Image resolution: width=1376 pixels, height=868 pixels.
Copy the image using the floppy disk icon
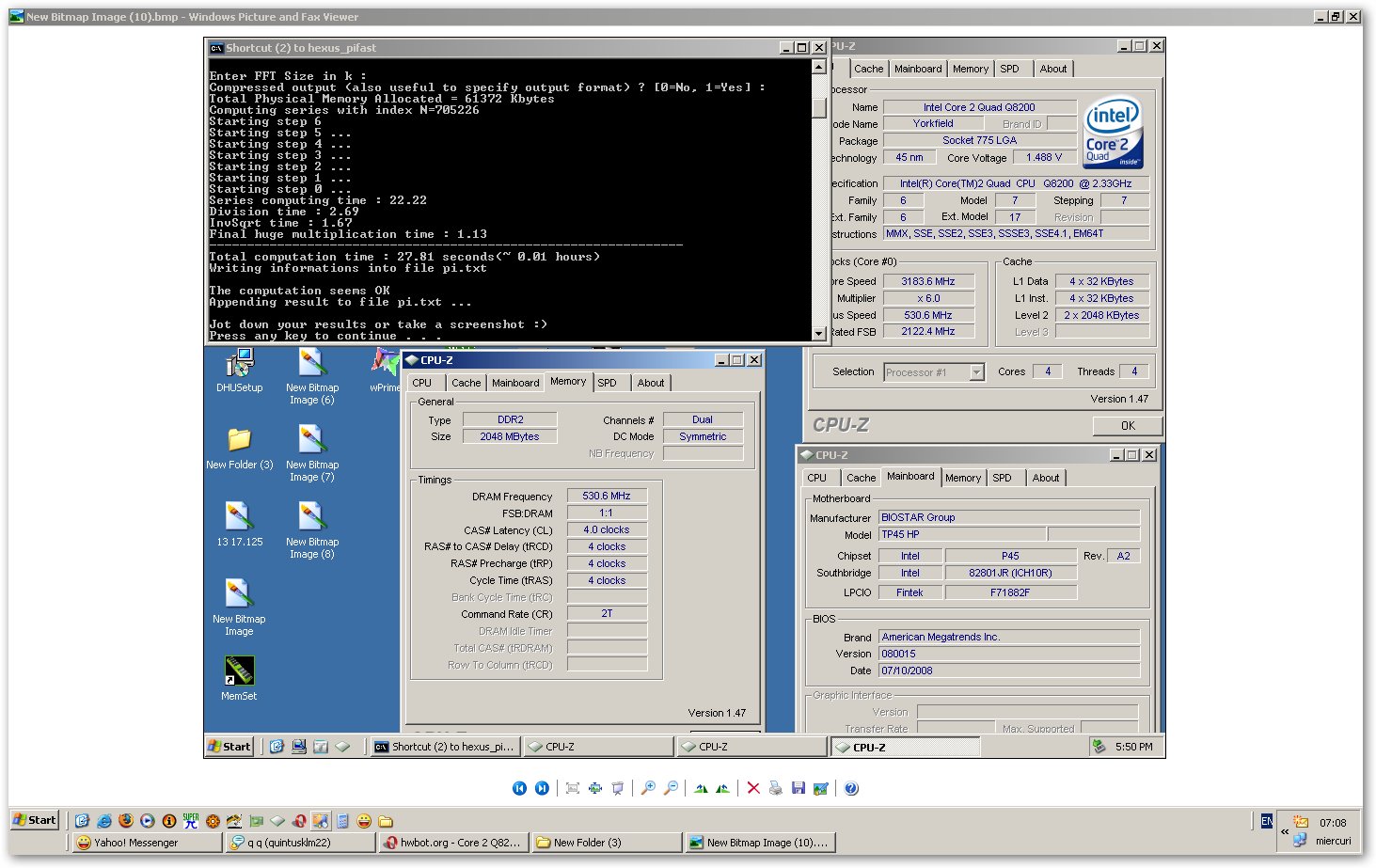799,788
